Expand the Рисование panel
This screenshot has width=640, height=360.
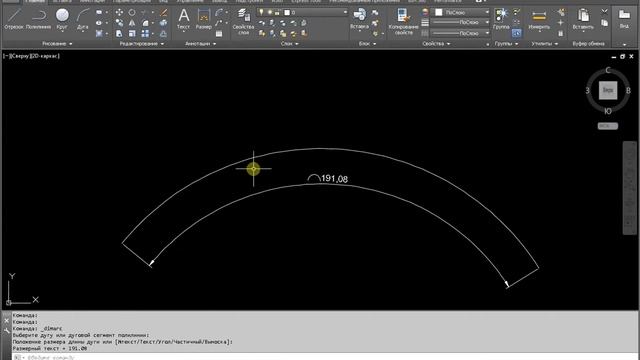click(57, 43)
